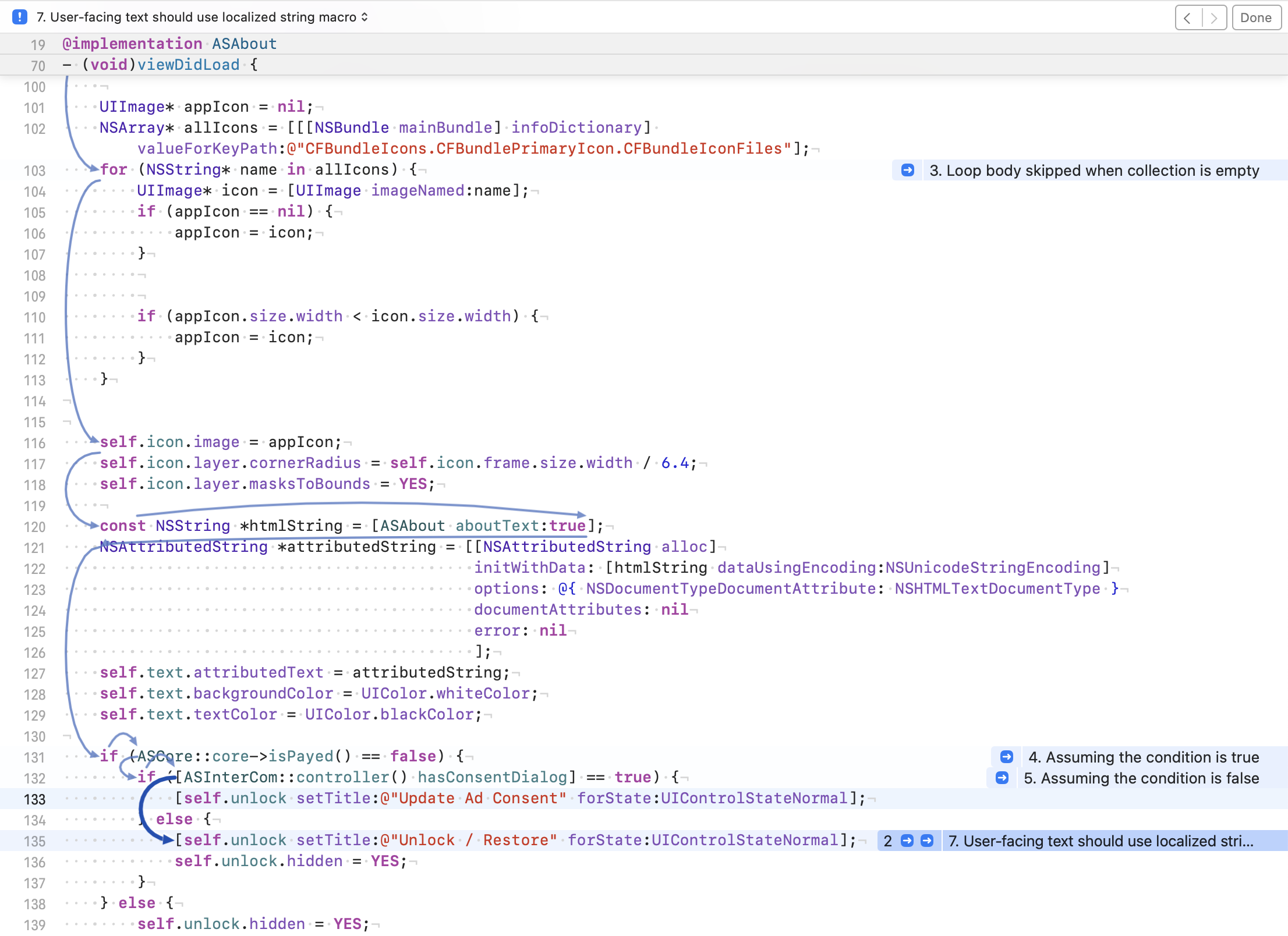Viewport: 1288px width, 936px height.
Task: Click line number 133 in the gutter
Action: coord(34,799)
